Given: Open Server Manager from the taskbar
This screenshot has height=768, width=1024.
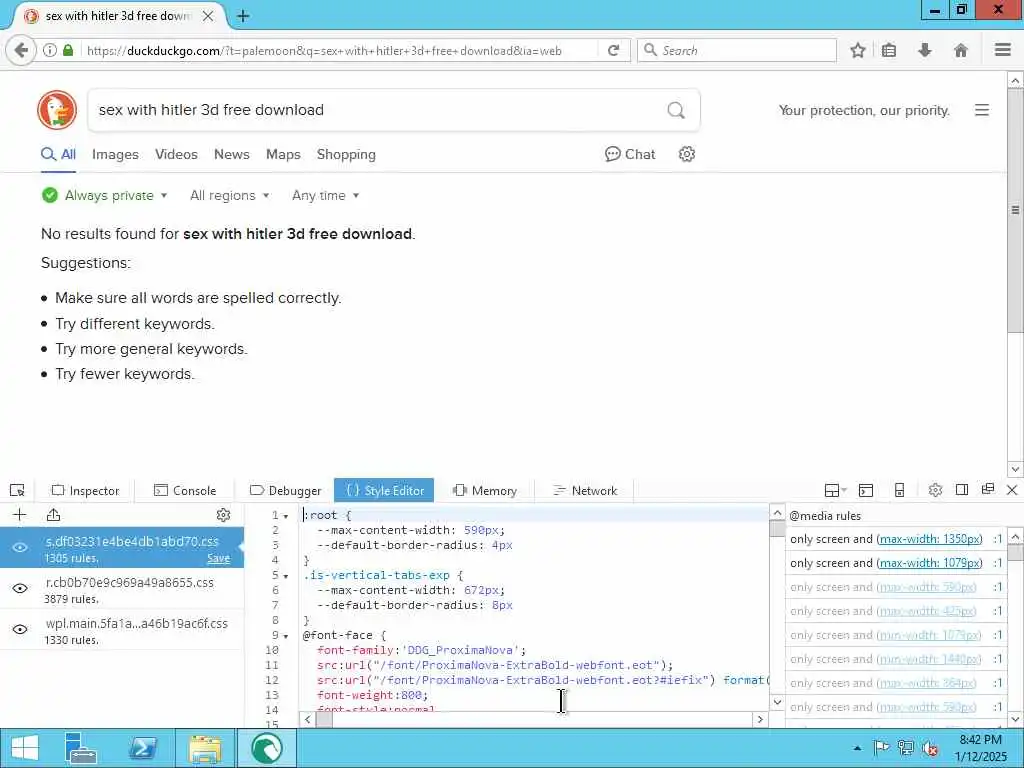Looking at the screenshot, I should click(x=82, y=748).
